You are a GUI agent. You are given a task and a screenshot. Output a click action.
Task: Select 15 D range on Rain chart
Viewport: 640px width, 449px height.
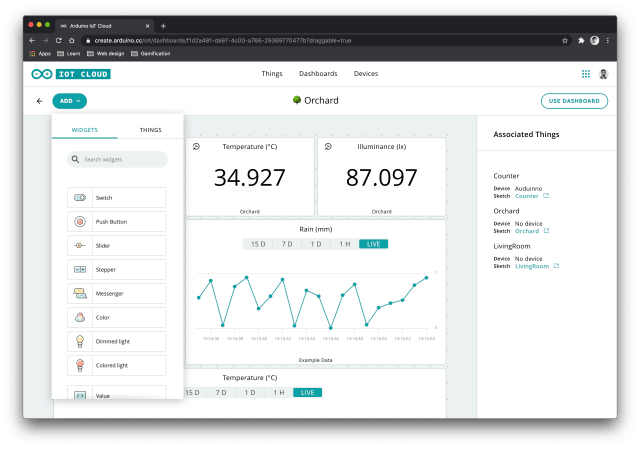(x=258, y=244)
